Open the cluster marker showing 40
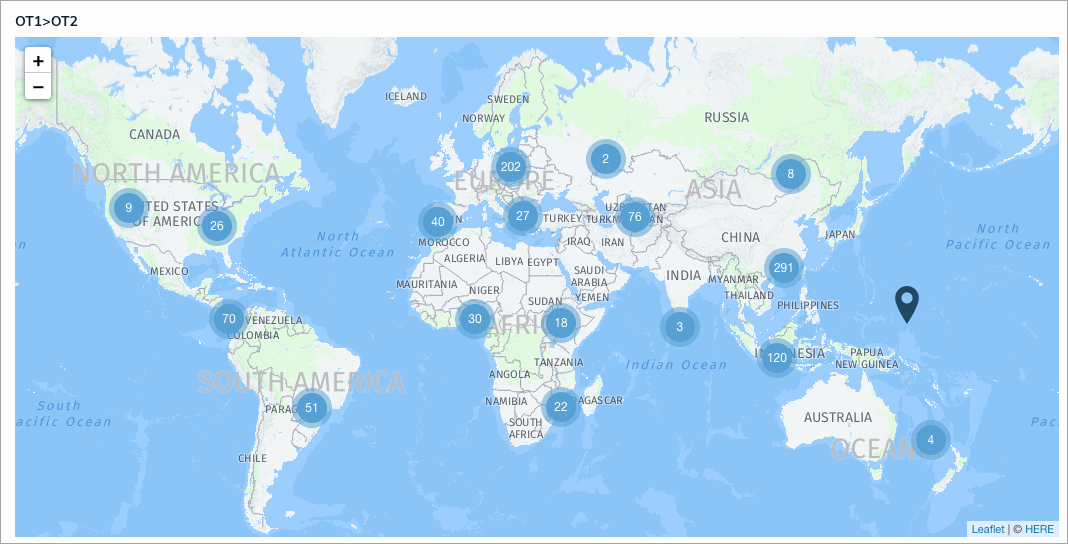 point(438,221)
